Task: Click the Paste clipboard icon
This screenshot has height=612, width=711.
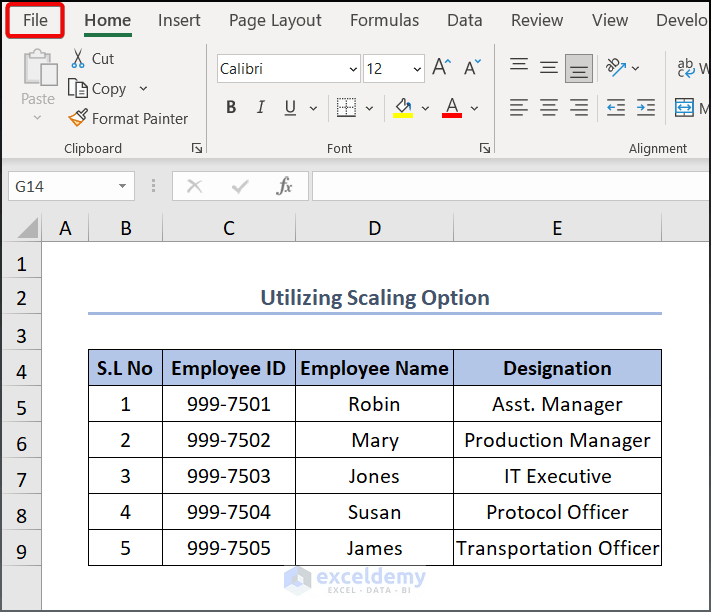Action: (x=40, y=68)
